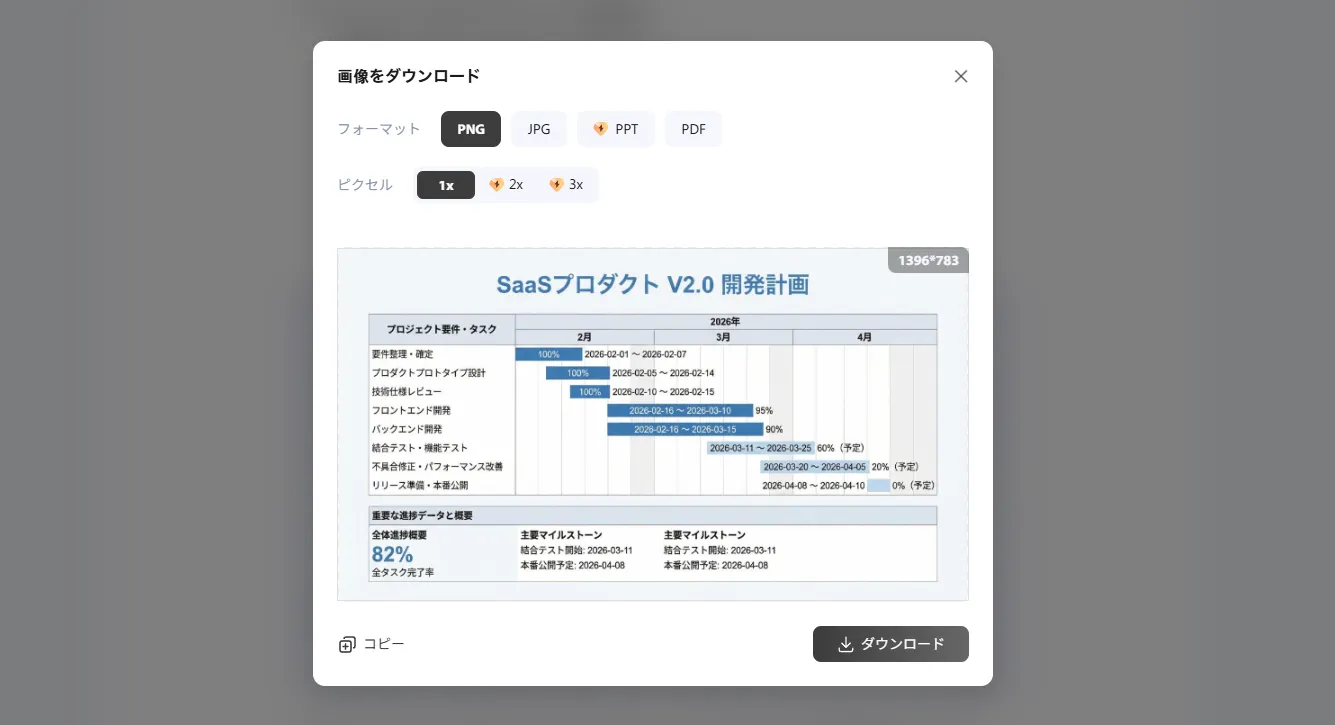Select the 1x pixel scale
Viewport: 1335px width, 725px height.
446,185
